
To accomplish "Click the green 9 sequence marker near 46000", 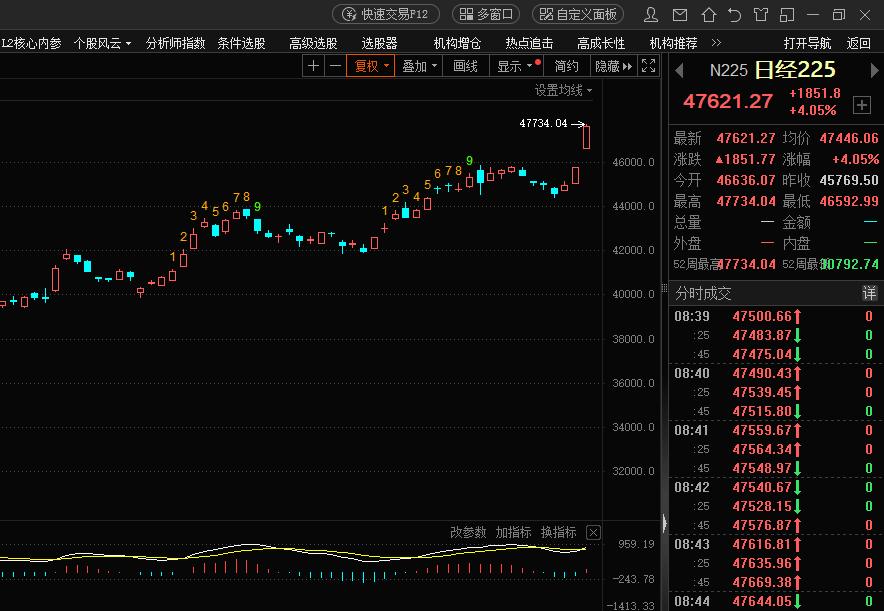I will click(x=469, y=161).
